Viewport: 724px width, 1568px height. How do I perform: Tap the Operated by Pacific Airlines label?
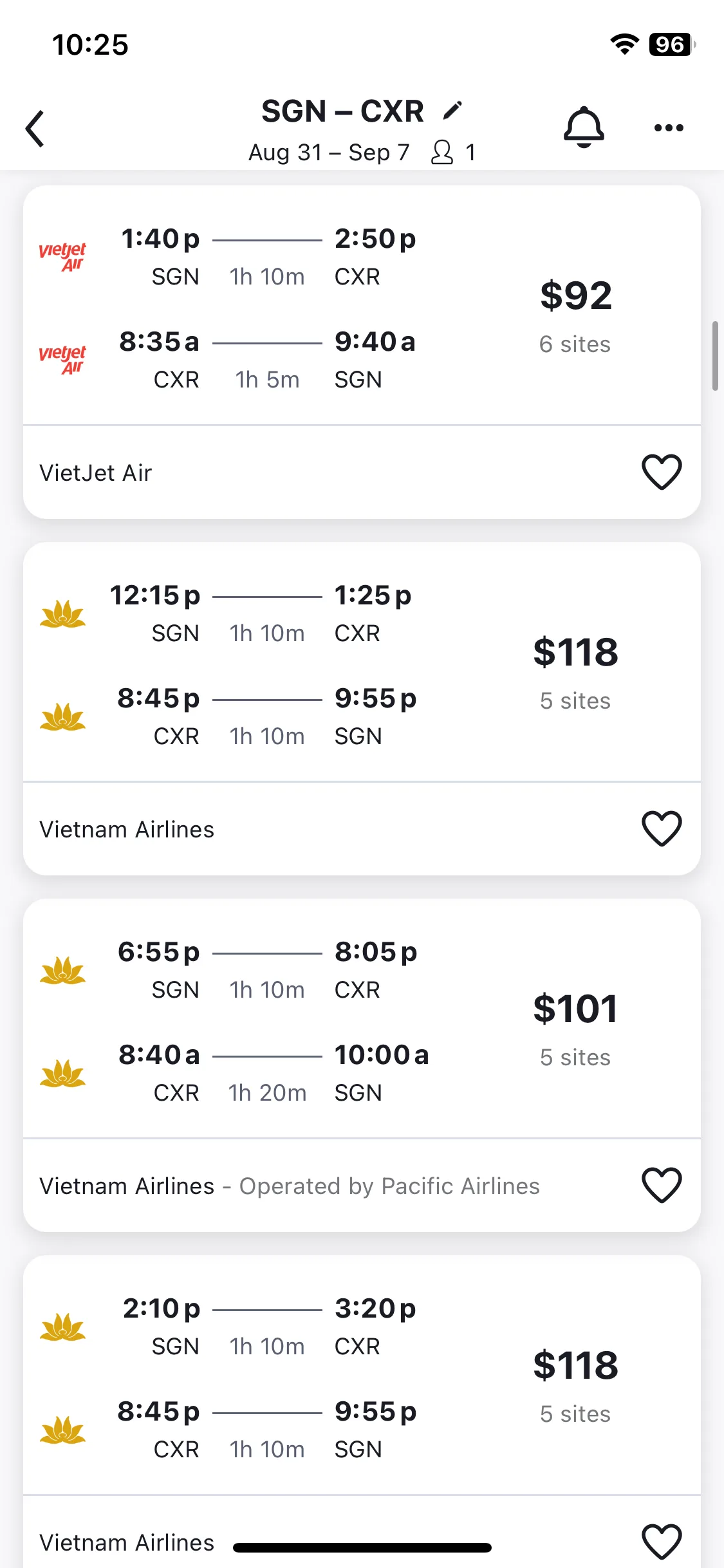389,1186
